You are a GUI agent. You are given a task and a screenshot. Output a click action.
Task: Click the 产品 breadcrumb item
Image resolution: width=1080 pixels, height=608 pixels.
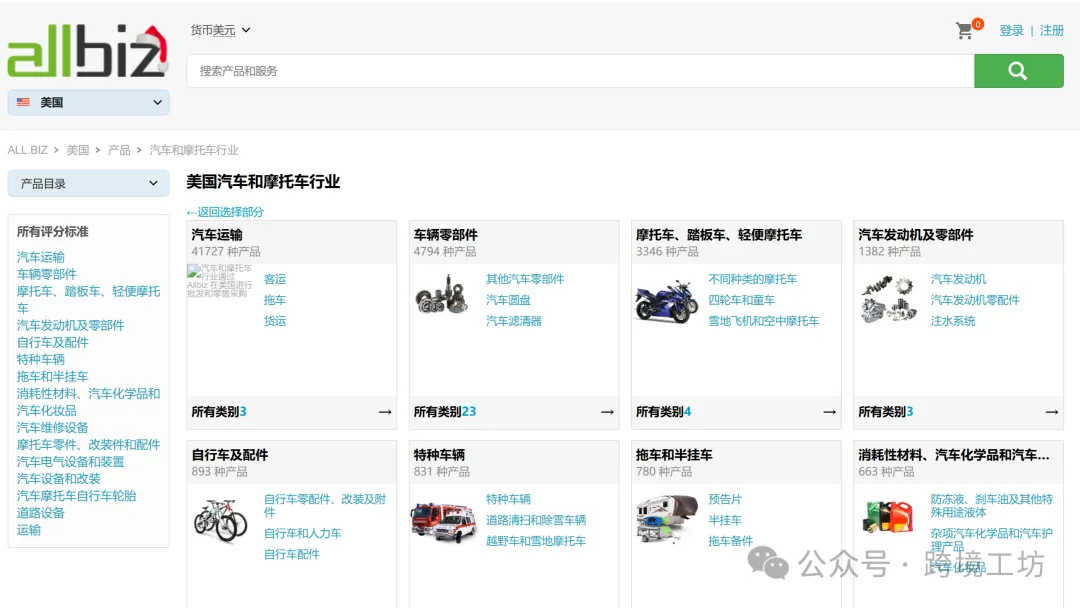[x=118, y=149]
